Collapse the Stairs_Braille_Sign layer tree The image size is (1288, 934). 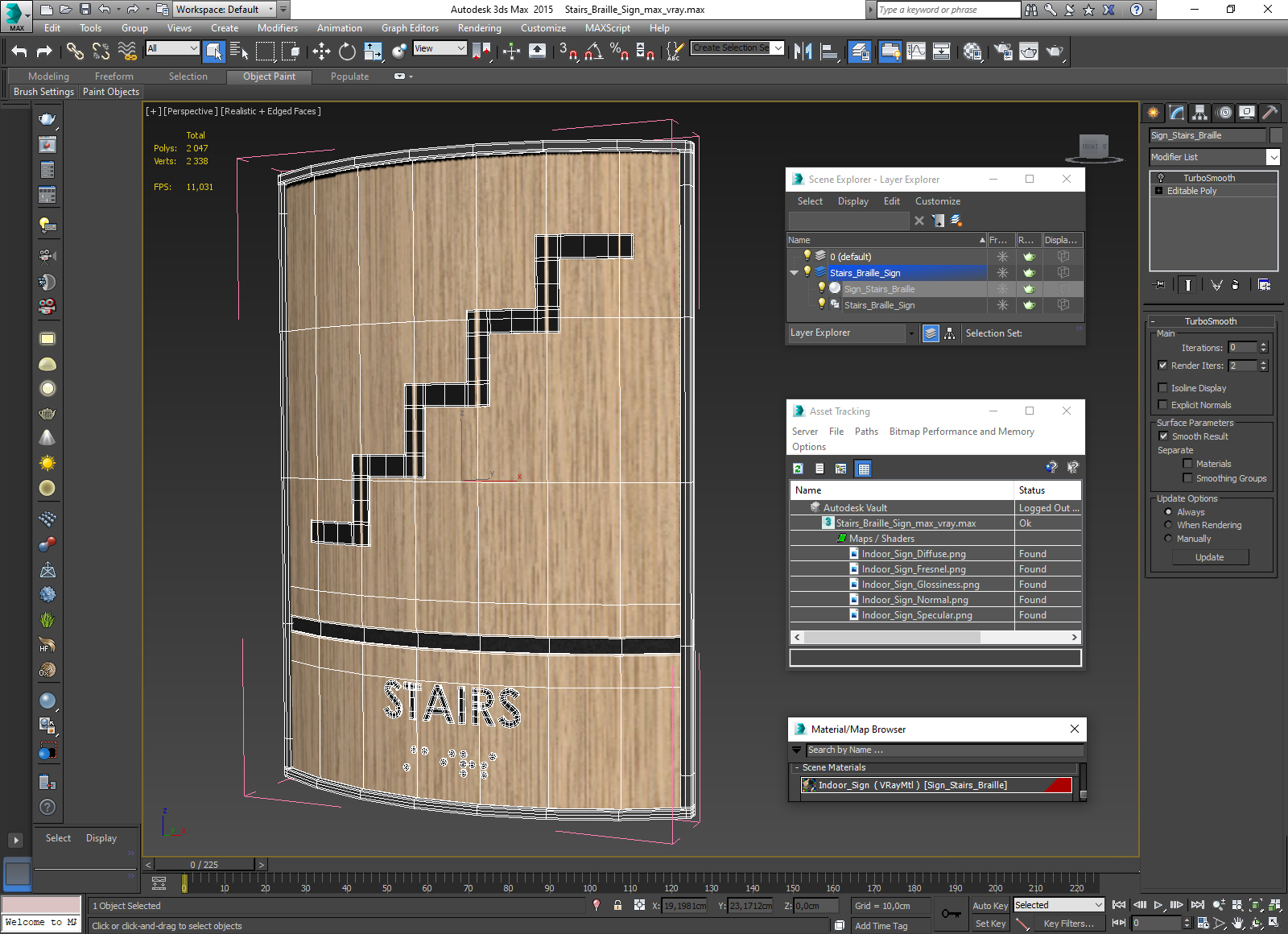(795, 273)
